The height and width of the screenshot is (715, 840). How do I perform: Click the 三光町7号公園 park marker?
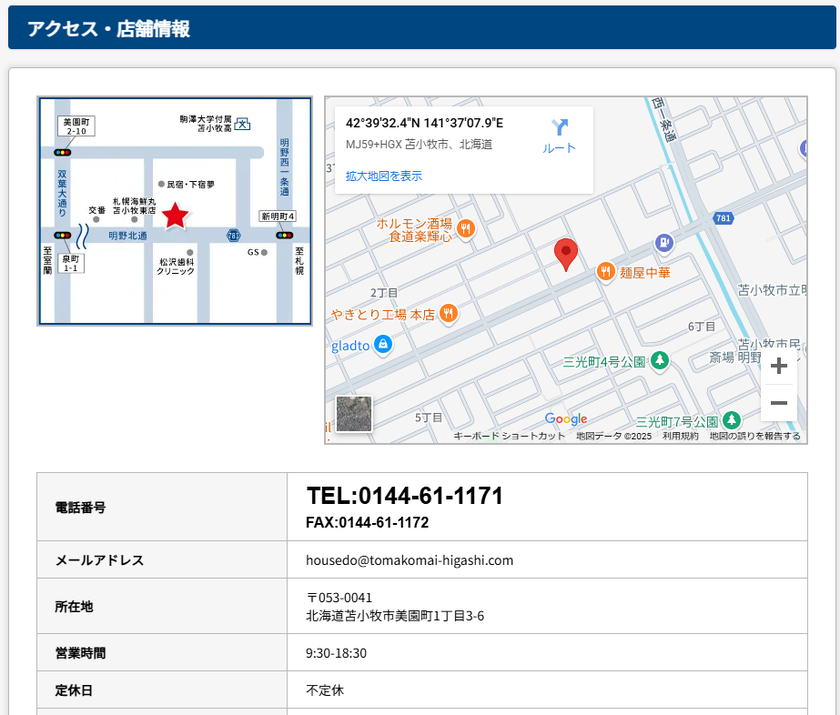click(x=732, y=420)
